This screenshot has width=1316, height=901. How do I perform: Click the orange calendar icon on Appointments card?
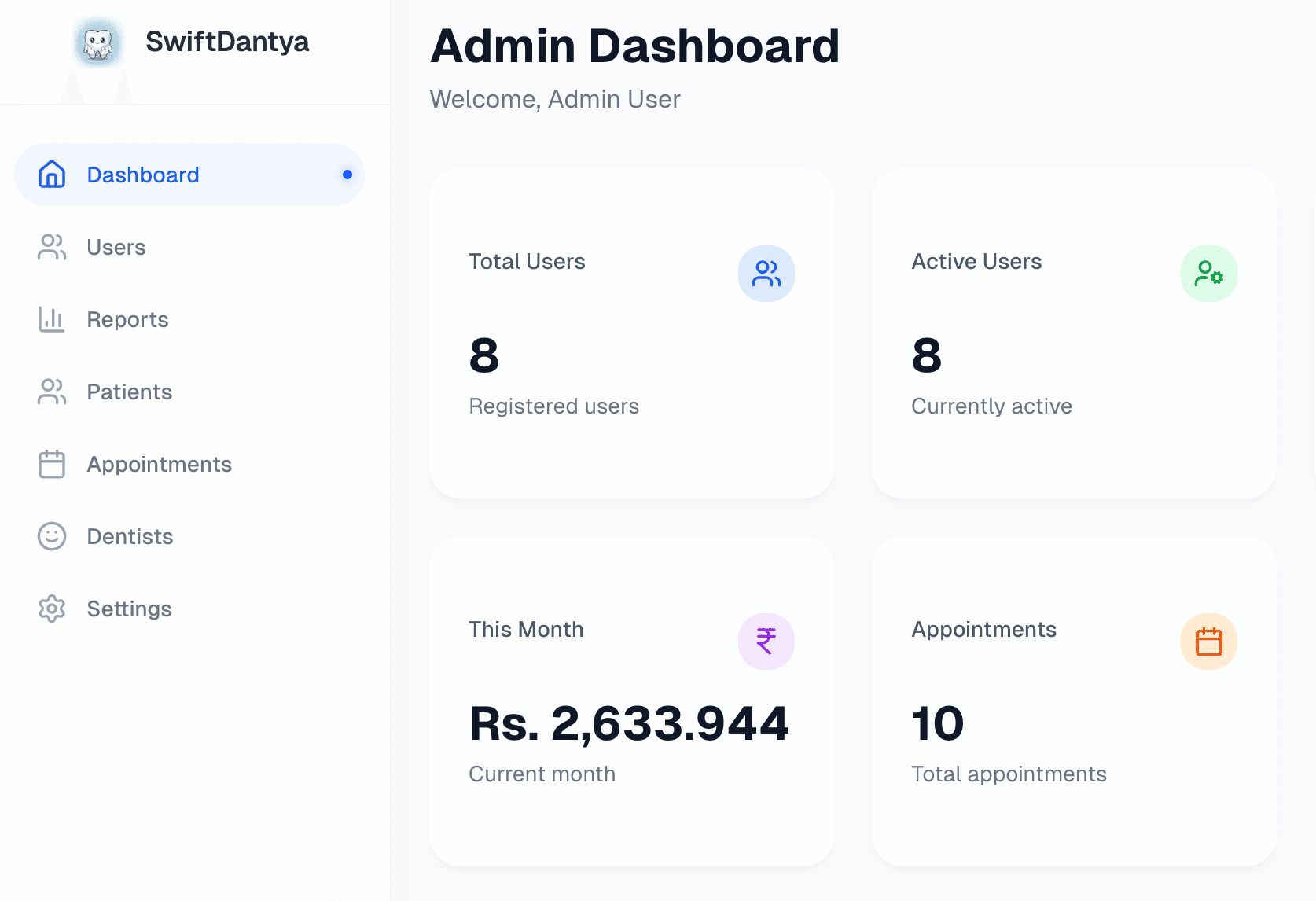click(x=1208, y=641)
